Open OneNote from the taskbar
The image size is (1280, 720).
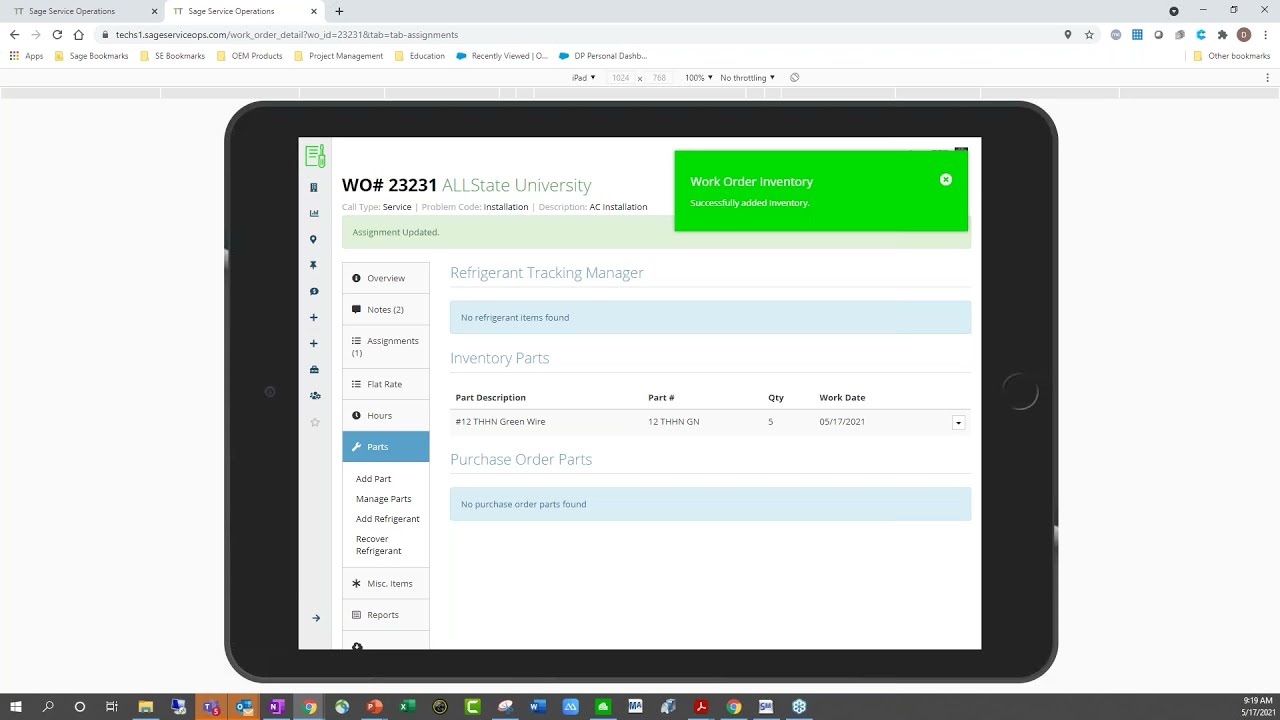pyautogui.click(x=276, y=707)
